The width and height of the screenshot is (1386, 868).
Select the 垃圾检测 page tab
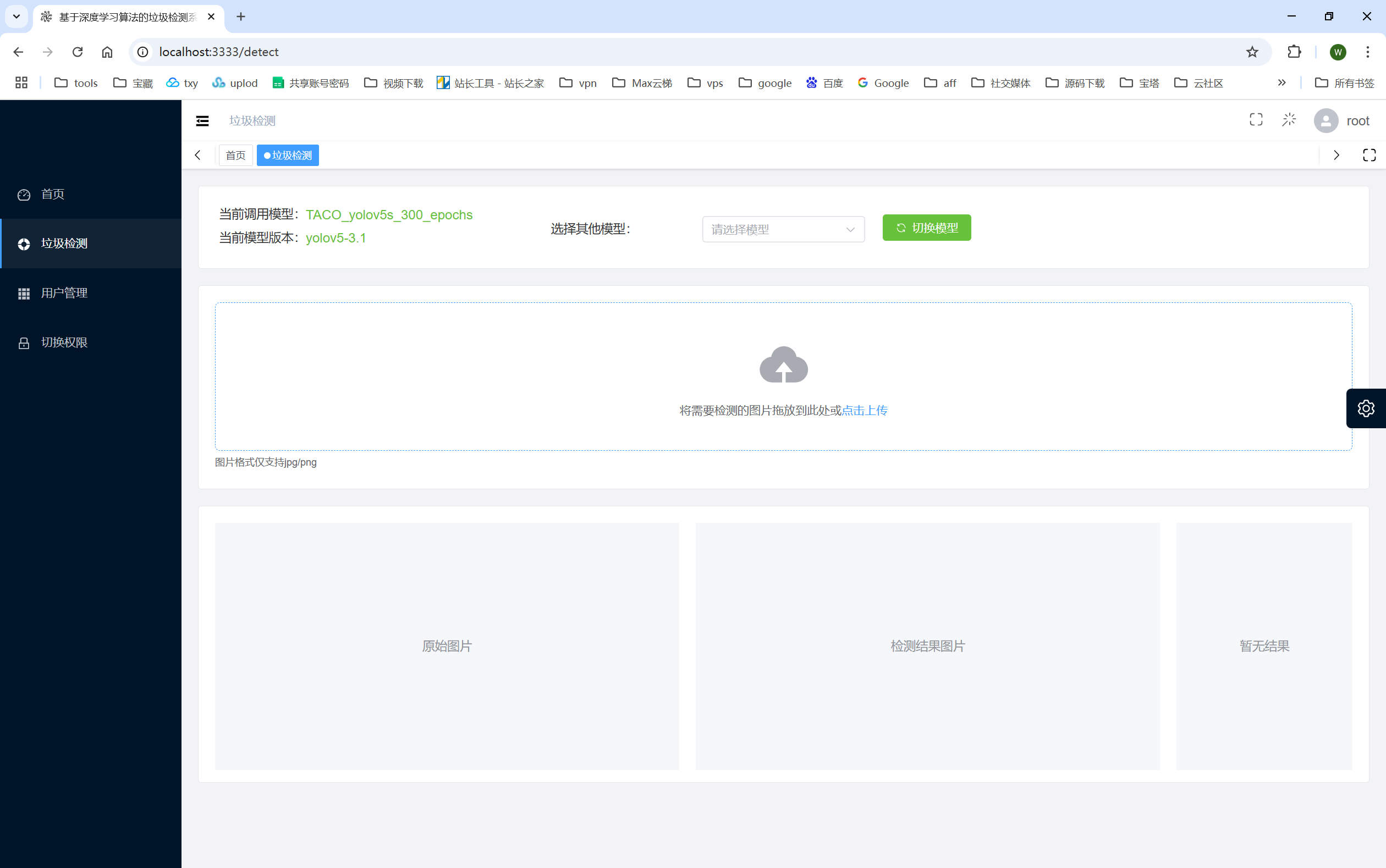point(288,155)
